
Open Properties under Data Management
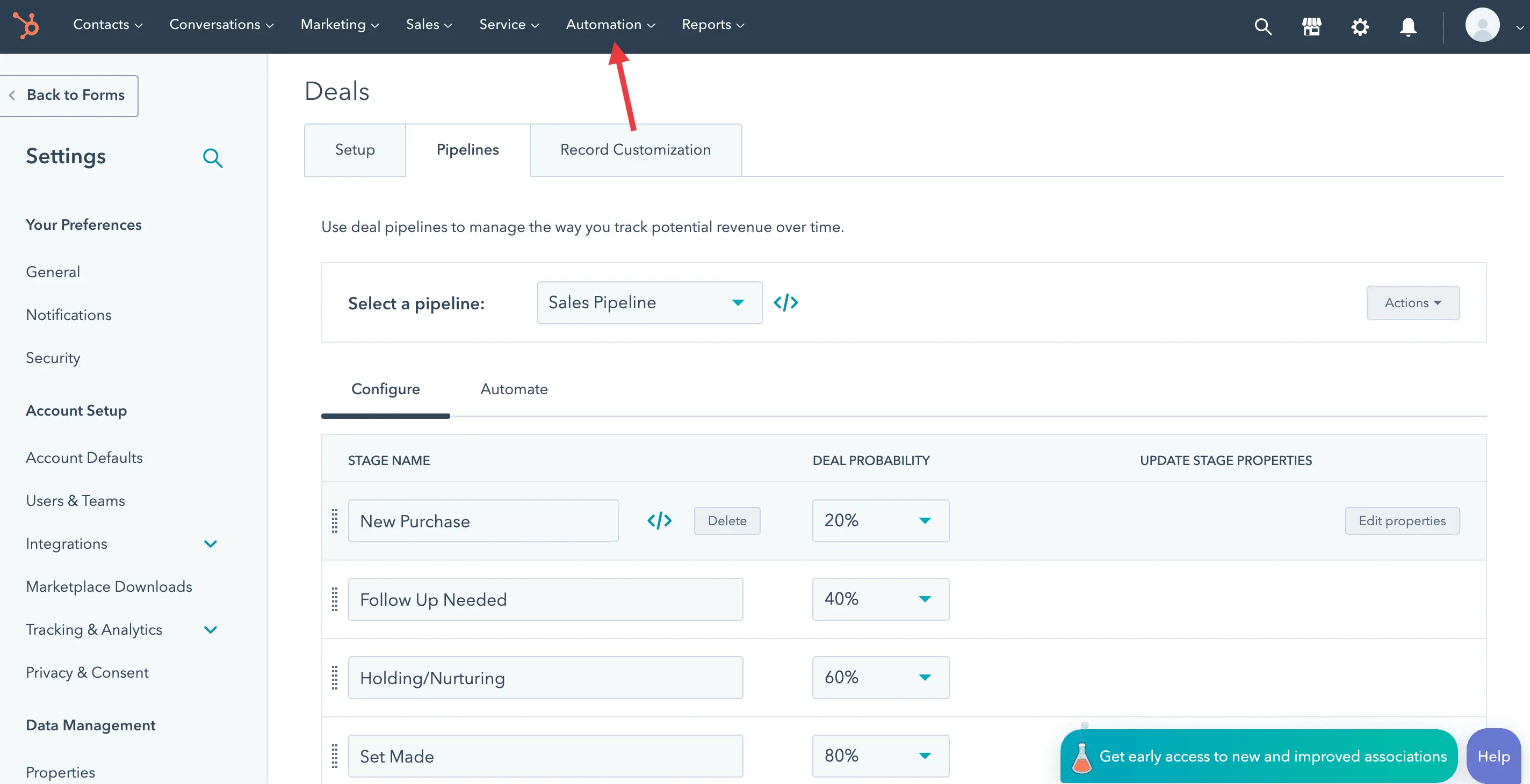coord(60,772)
